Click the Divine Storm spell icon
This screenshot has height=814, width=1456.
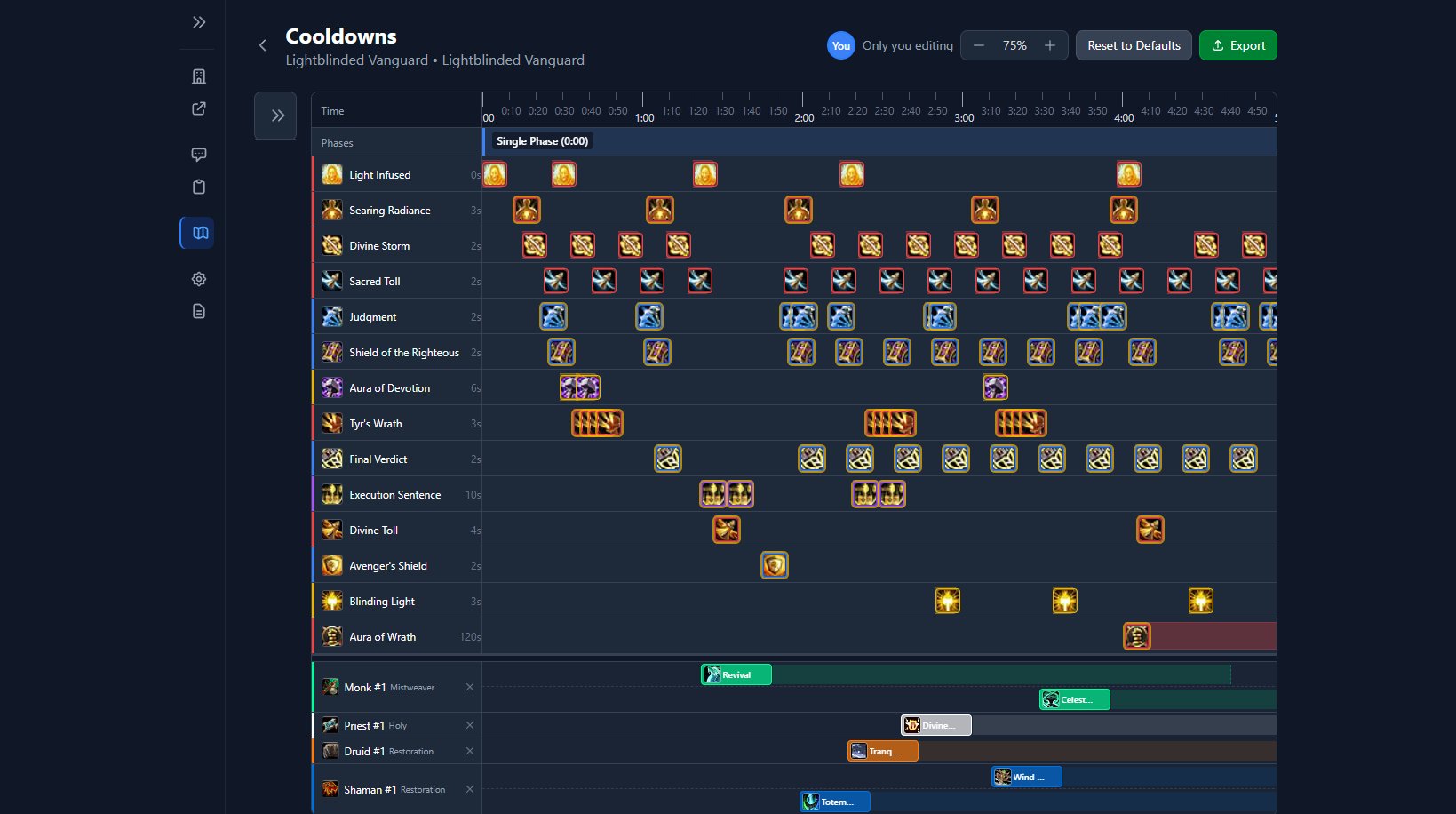[x=331, y=245]
